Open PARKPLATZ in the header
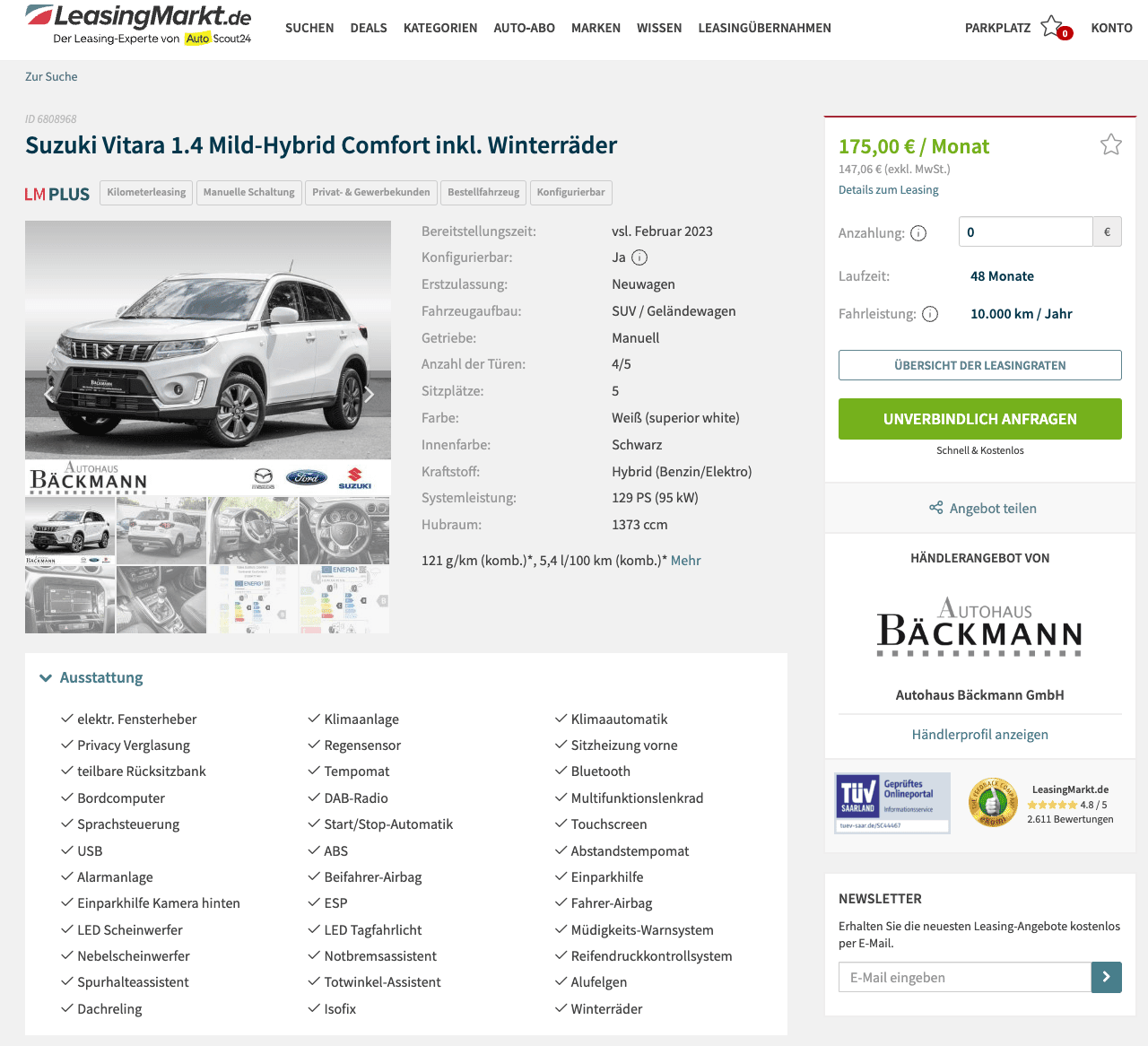Image resolution: width=1148 pixels, height=1046 pixels. click(x=997, y=28)
